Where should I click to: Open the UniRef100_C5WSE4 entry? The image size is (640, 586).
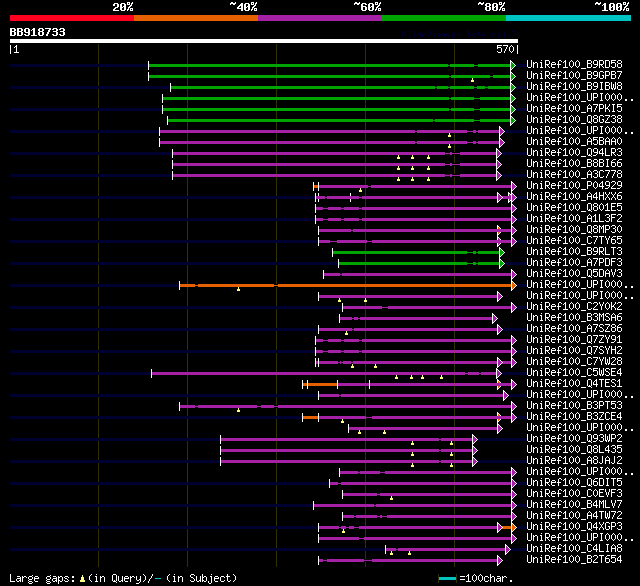tap(574, 373)
